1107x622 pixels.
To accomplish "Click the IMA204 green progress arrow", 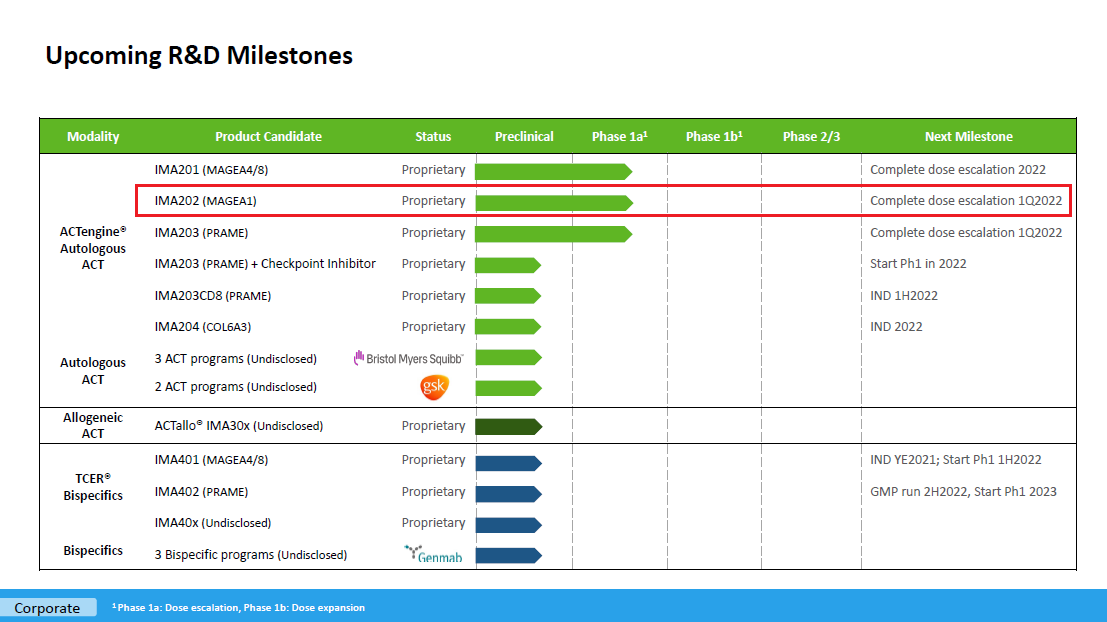I will pyautogui.click(x=507, y=327).
